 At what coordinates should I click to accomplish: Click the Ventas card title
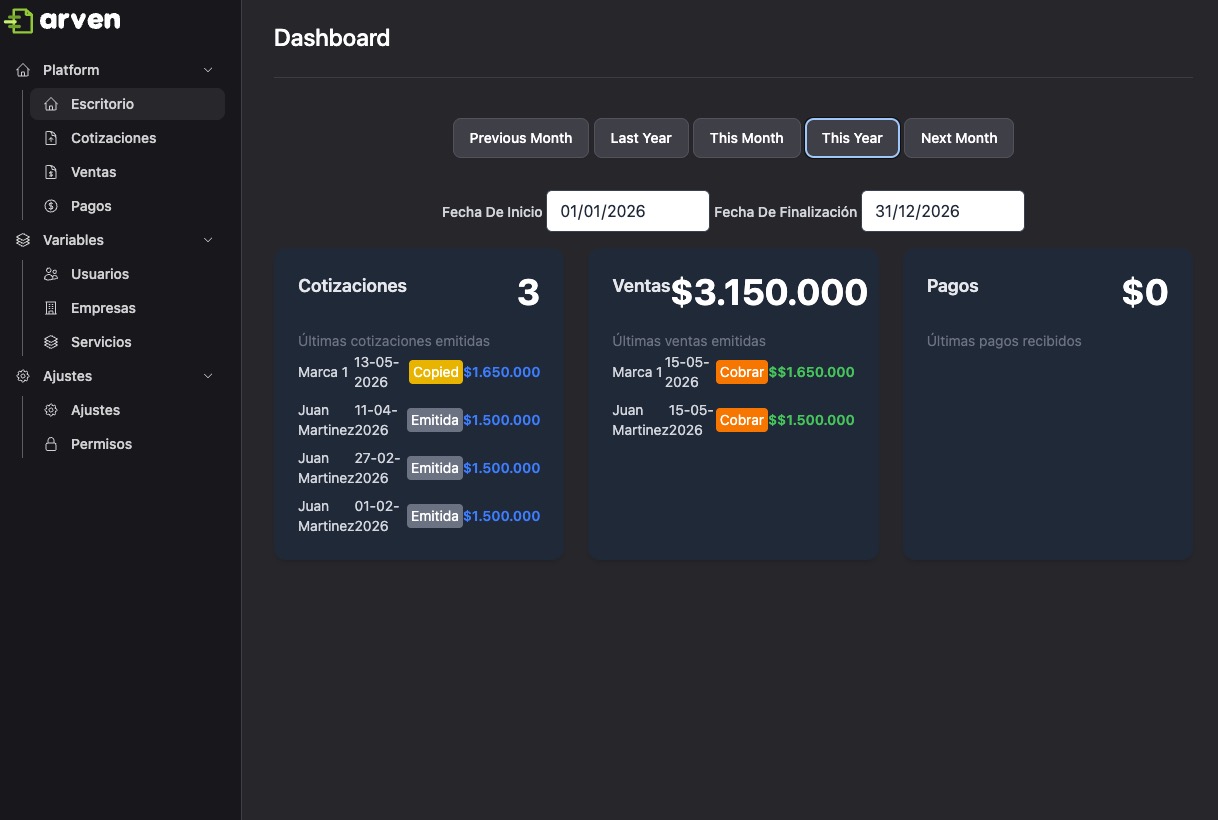coord(641,286)
